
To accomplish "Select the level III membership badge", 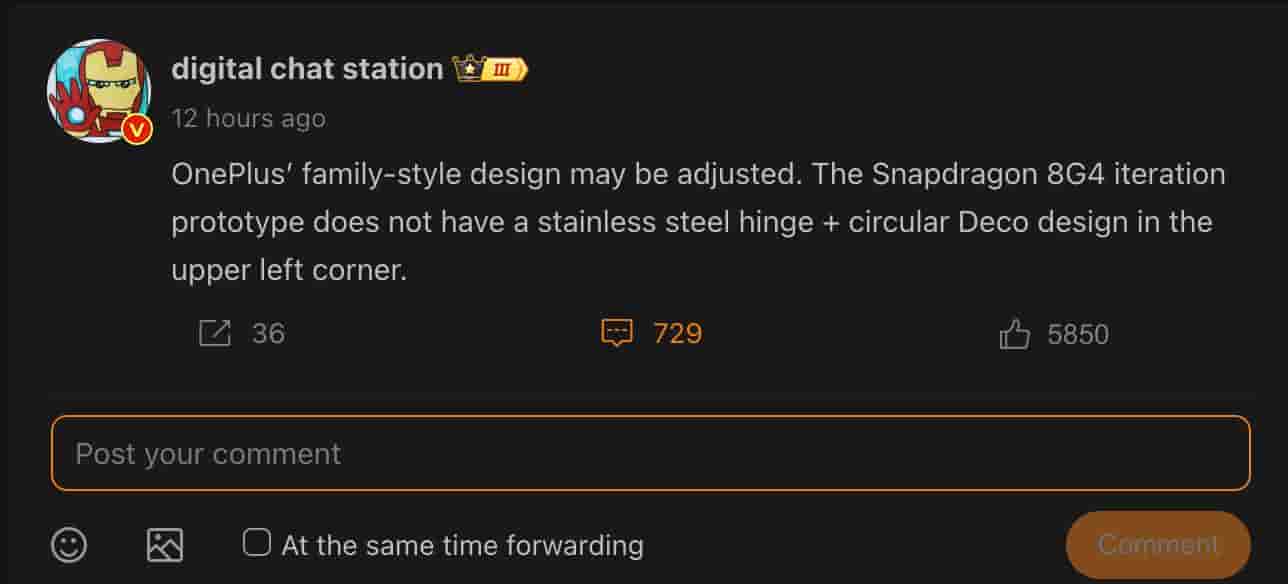I will (502, 69).
